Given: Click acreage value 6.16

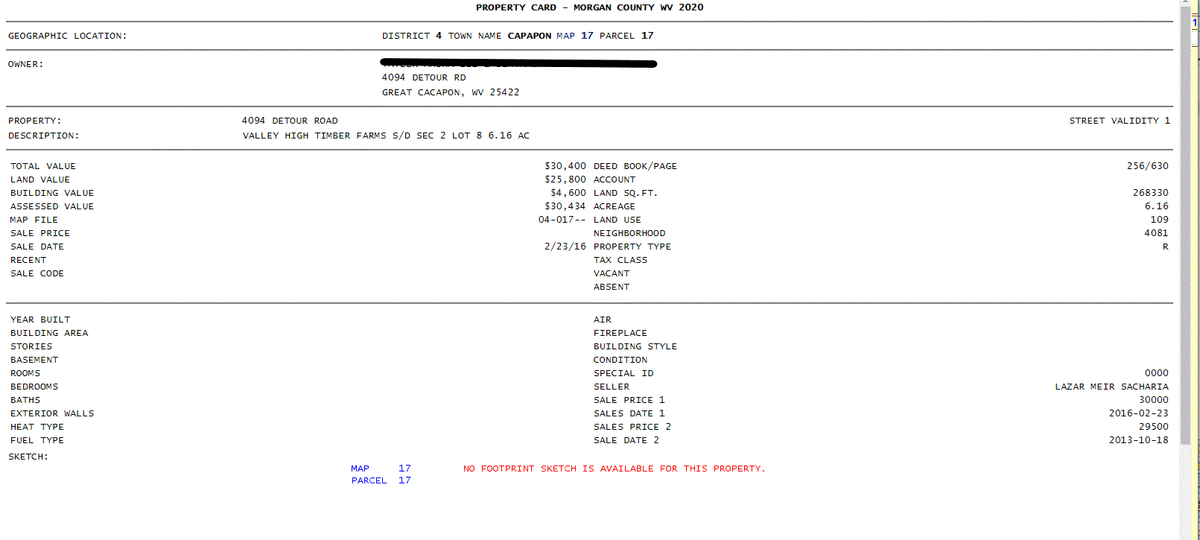Looking at the screenshot, I should tap(1157, 206).
